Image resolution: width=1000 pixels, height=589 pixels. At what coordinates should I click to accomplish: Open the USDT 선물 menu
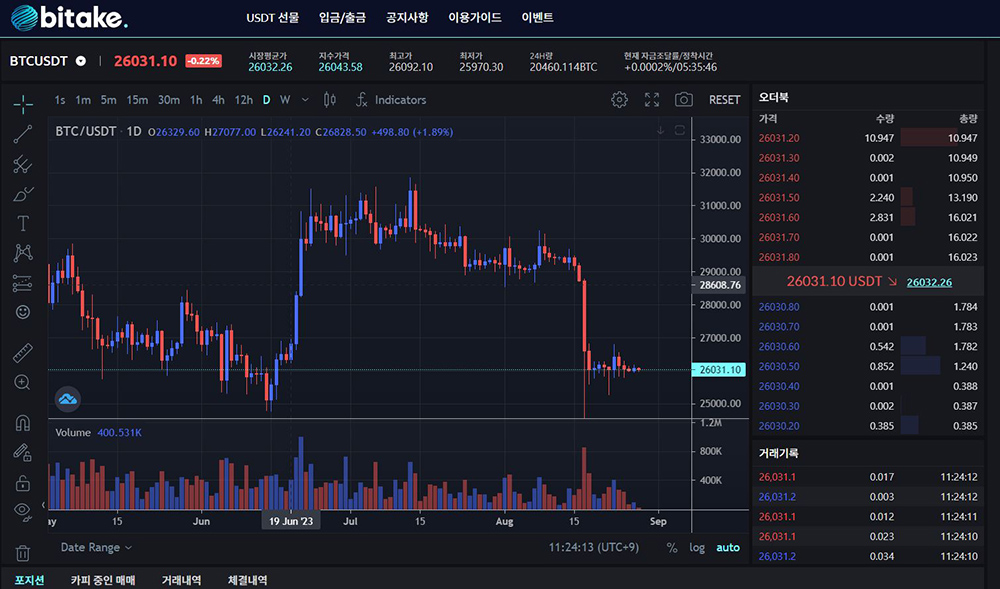(272, 18)
